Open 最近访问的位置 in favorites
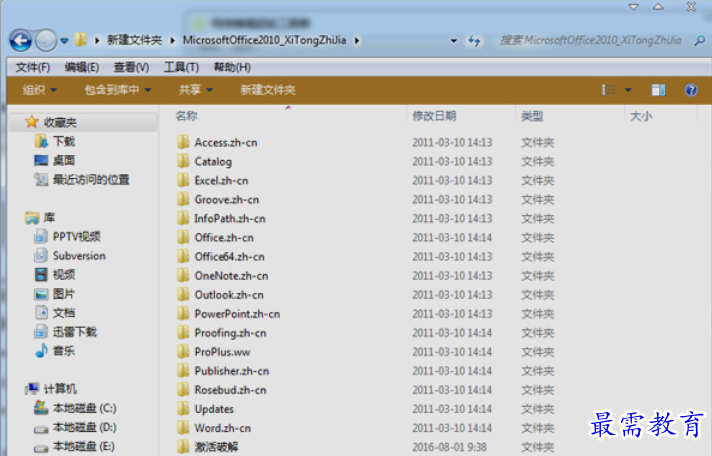712x456 pixels. [x=91, y=179]
